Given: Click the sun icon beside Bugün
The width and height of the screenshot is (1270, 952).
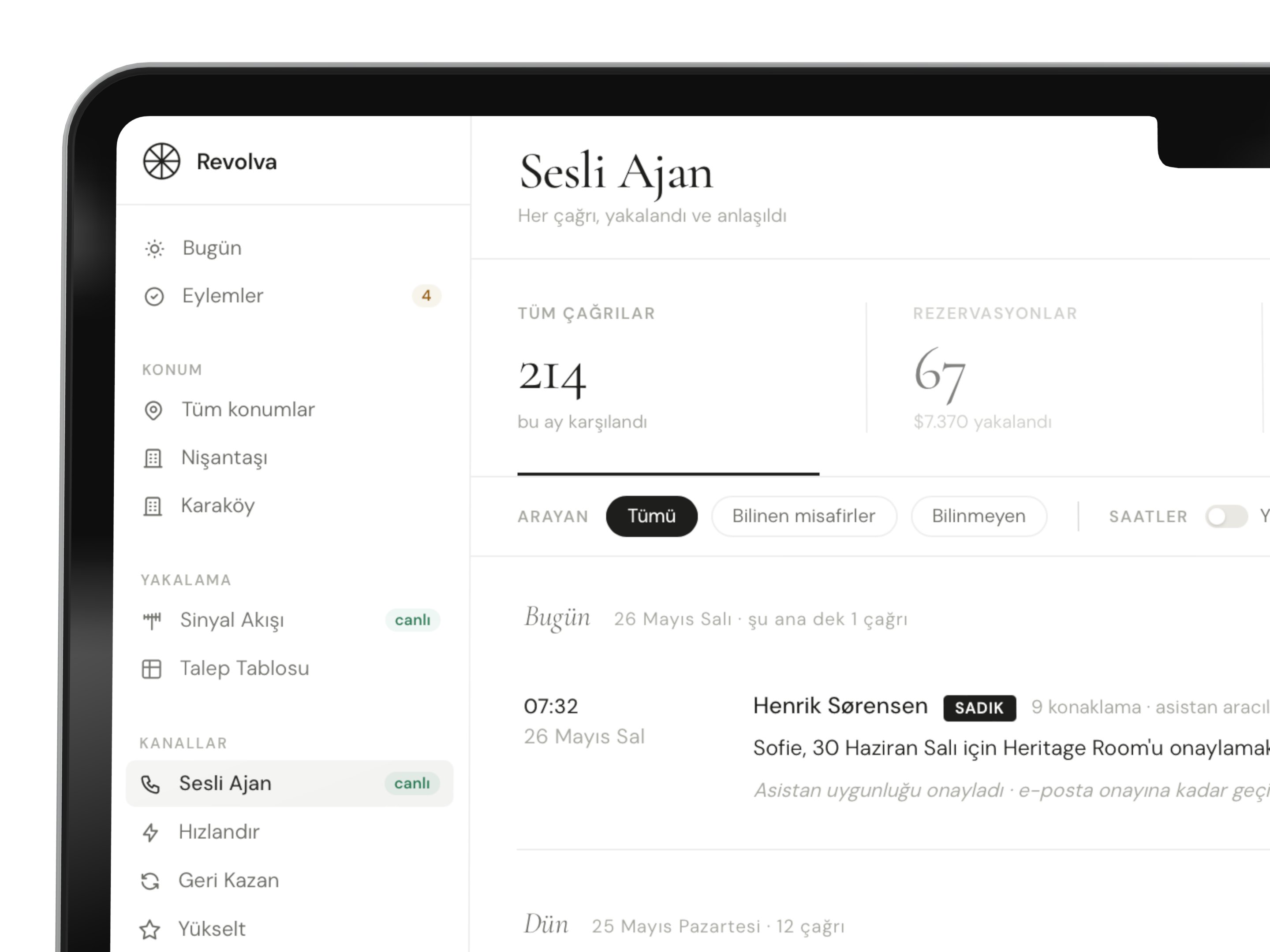Looking at the screenshot, I should [154, 249].
